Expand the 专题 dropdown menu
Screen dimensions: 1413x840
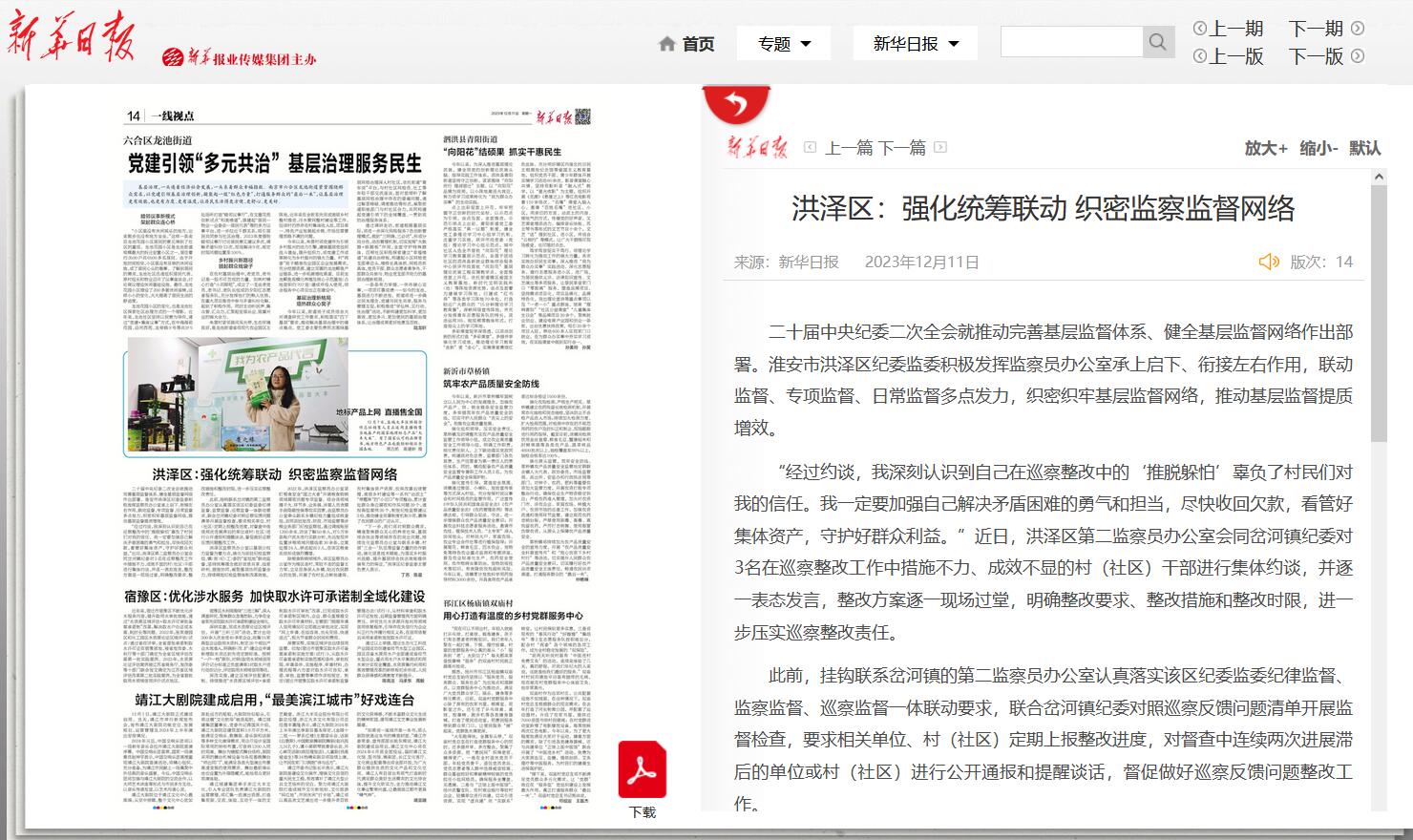pyautogui.click(x=784, y=44)
